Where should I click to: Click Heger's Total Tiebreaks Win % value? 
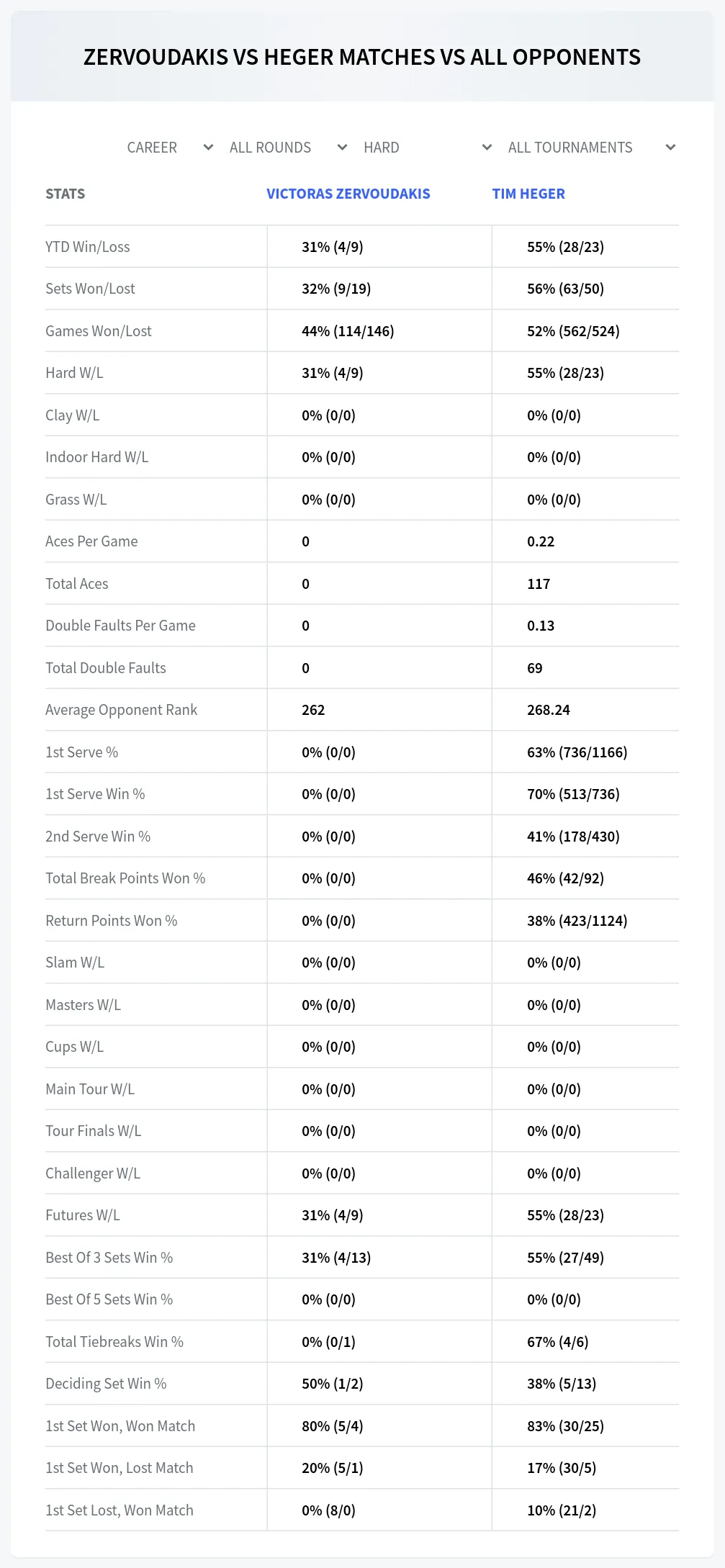[x=558, y=1342]
